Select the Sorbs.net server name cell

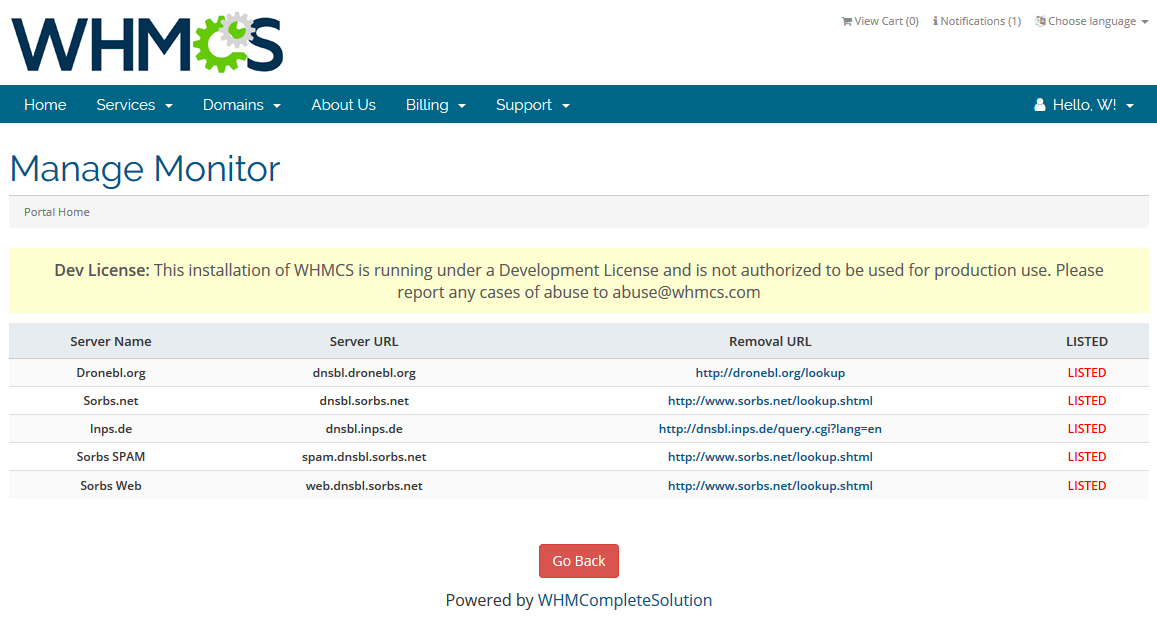pyautogui.click(x=111, y=401)
